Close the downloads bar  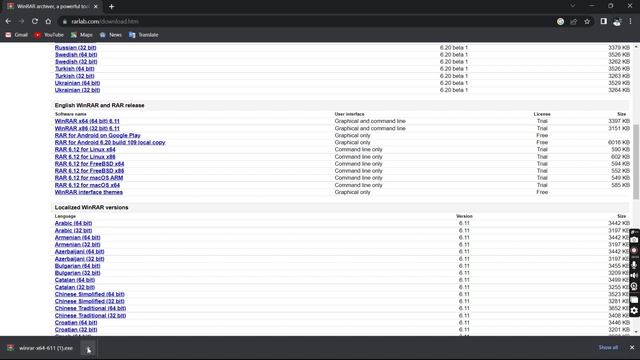632,347
